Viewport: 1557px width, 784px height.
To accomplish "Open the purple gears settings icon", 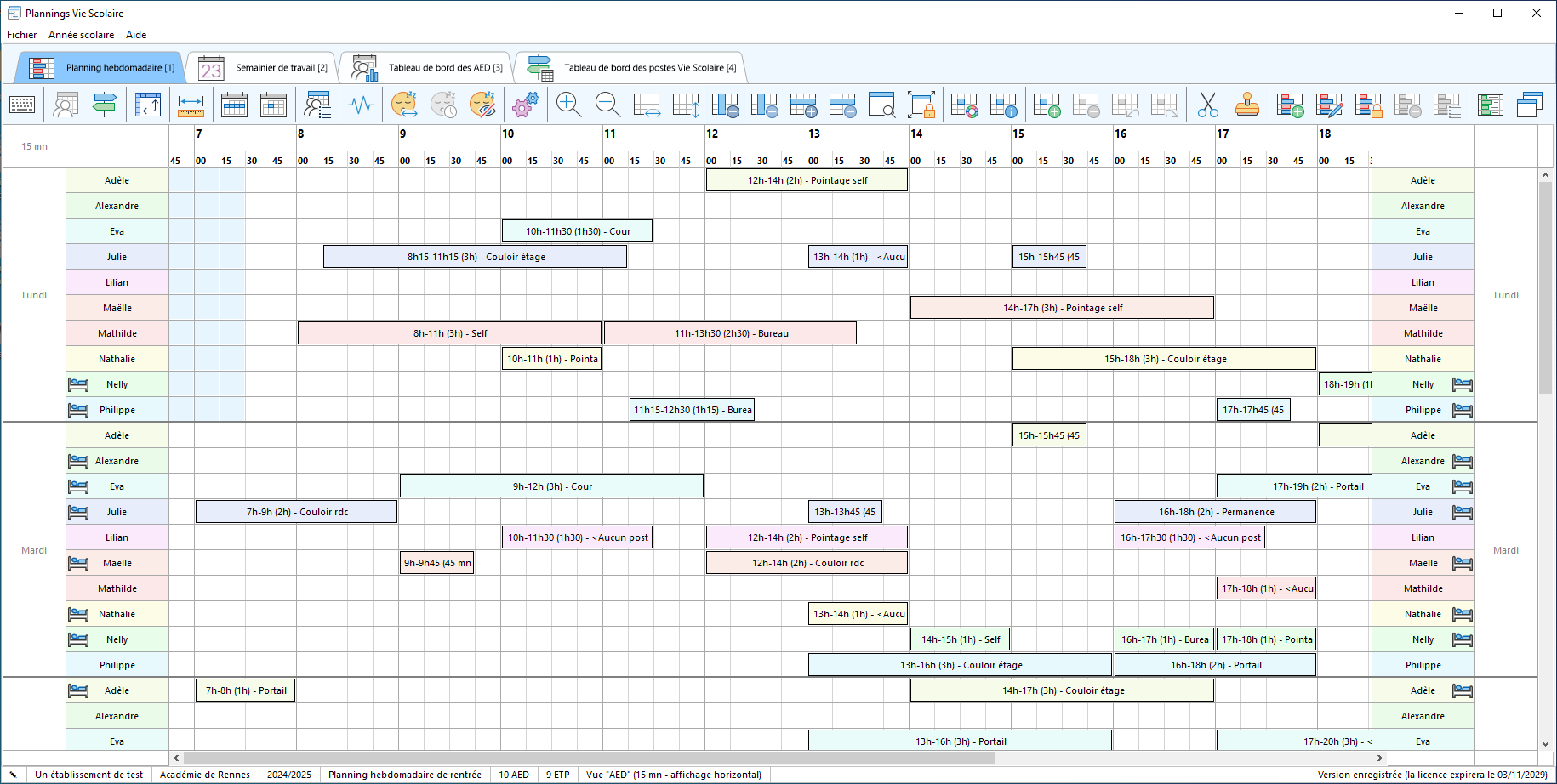I will pyautogui.click(x=526, y=105).
